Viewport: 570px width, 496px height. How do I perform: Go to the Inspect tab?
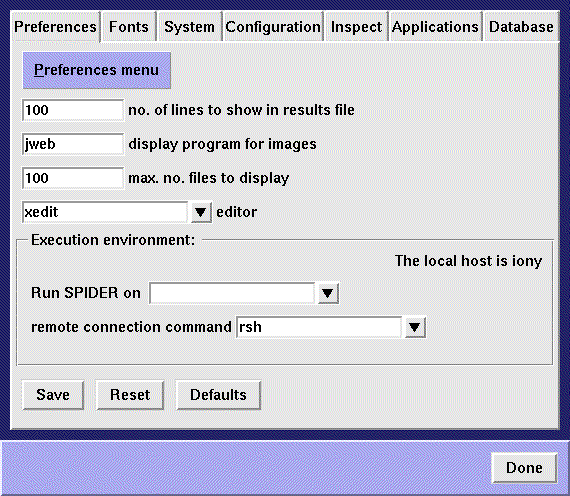tap(356, 27)
